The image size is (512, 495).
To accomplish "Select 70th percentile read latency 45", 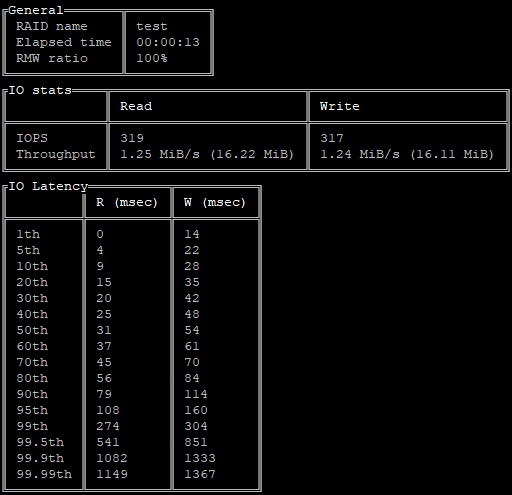I will click(x=104, y=362).
